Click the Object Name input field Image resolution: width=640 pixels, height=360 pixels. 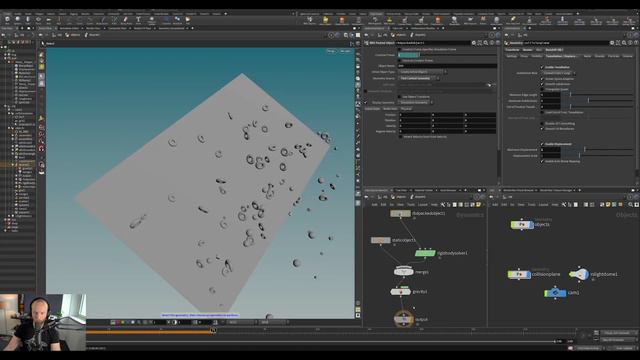tap(447, 66)
